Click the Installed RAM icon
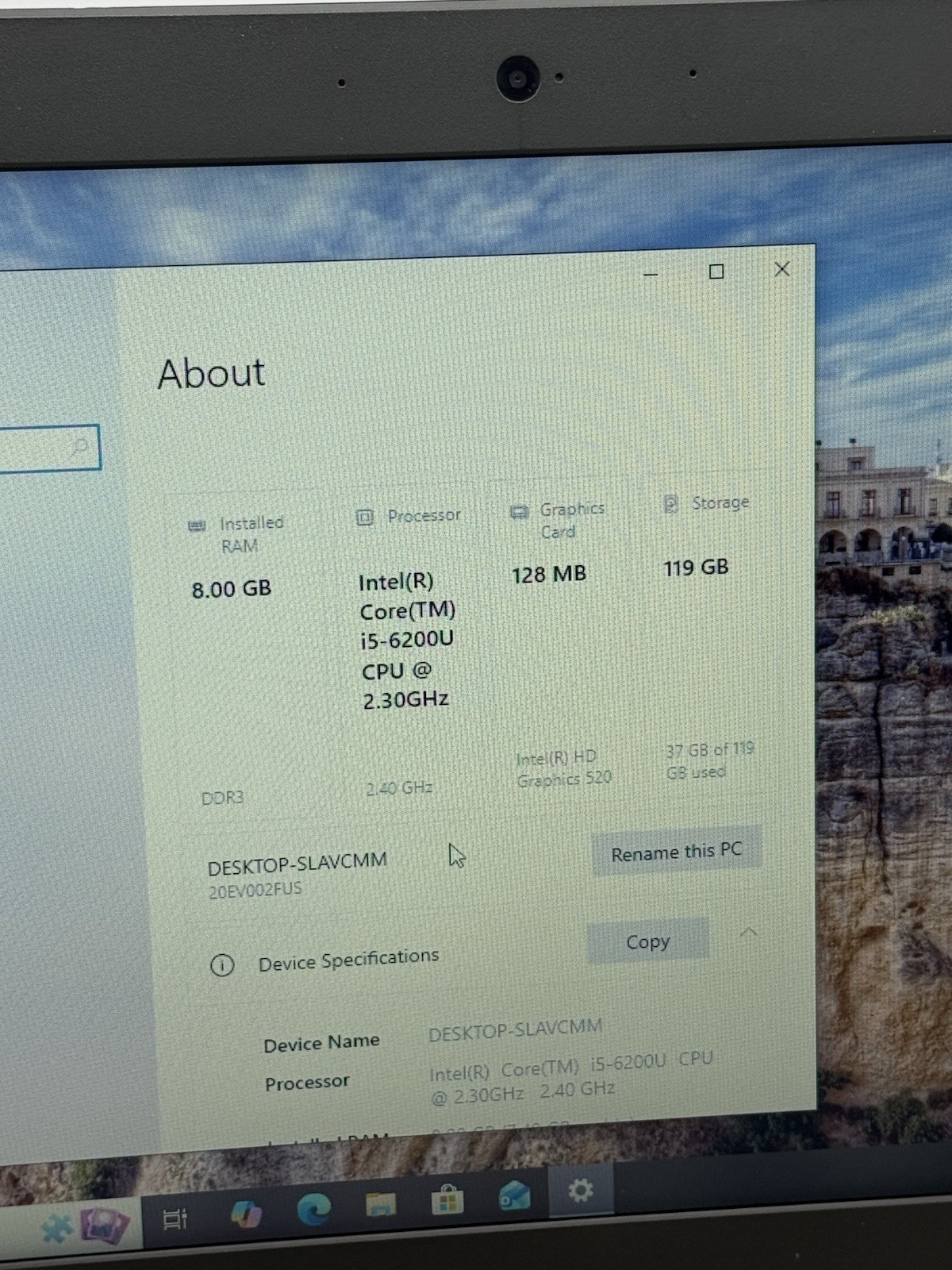 197,525
